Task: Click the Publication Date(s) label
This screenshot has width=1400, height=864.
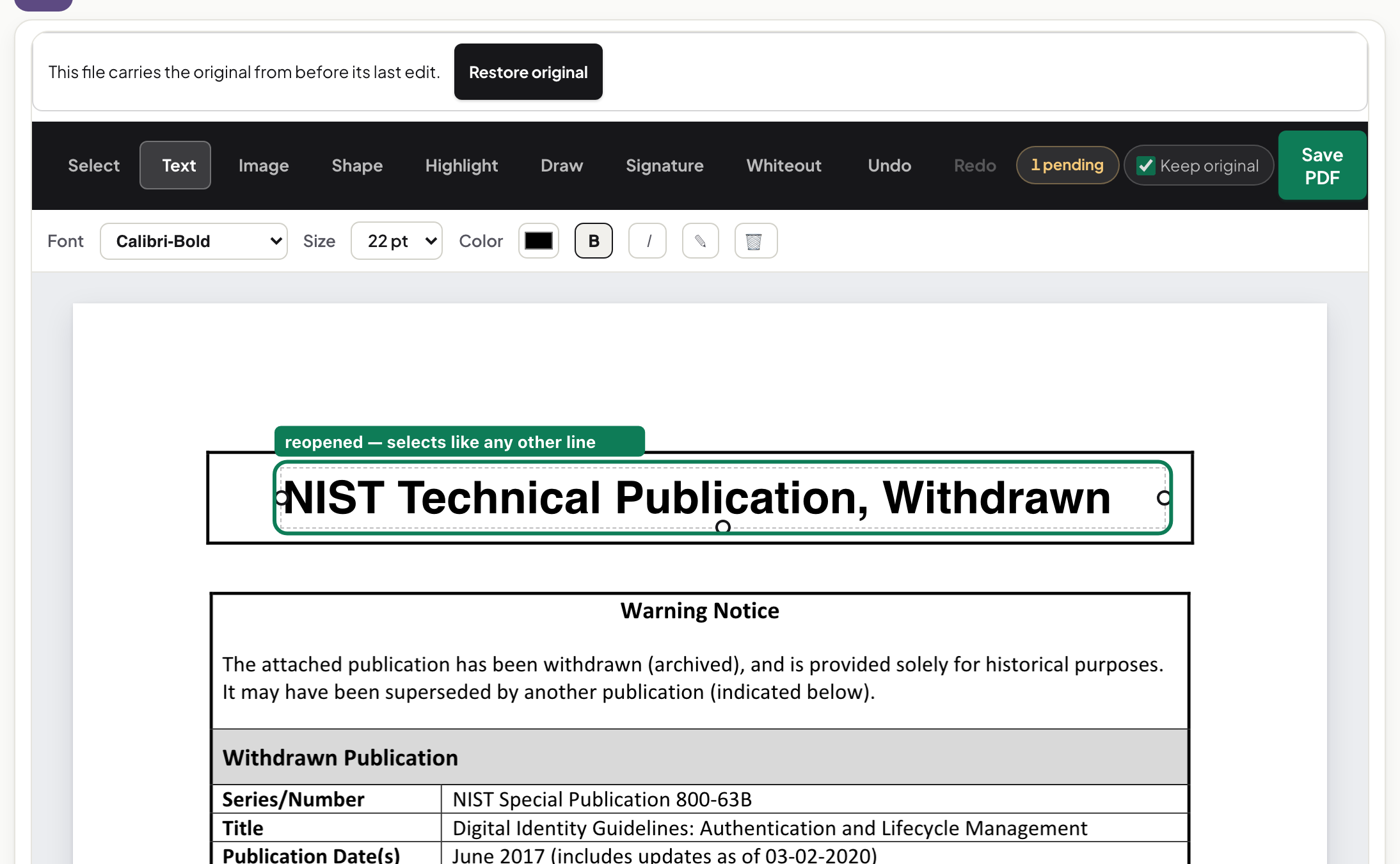Action: pyautogui.click(x=311, y=855)
